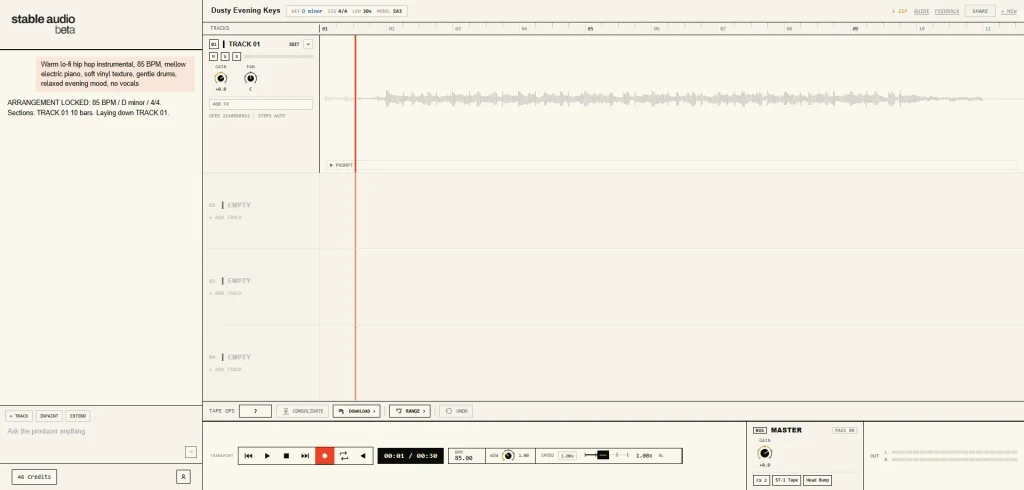Open the tape ops help question mark
The height and width of the screenshot is (490, 1024).
[x=255, y=411]
